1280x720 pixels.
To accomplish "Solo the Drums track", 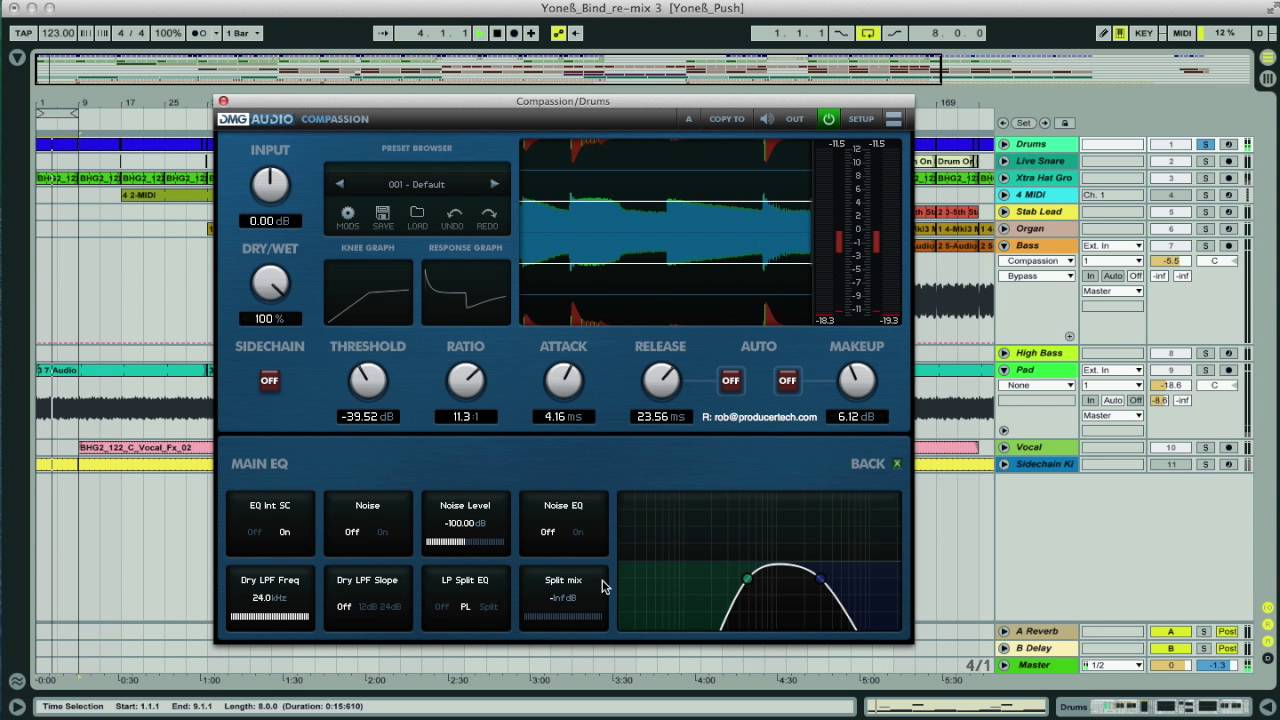I will pyautogui.click(x=1205, y=144).
